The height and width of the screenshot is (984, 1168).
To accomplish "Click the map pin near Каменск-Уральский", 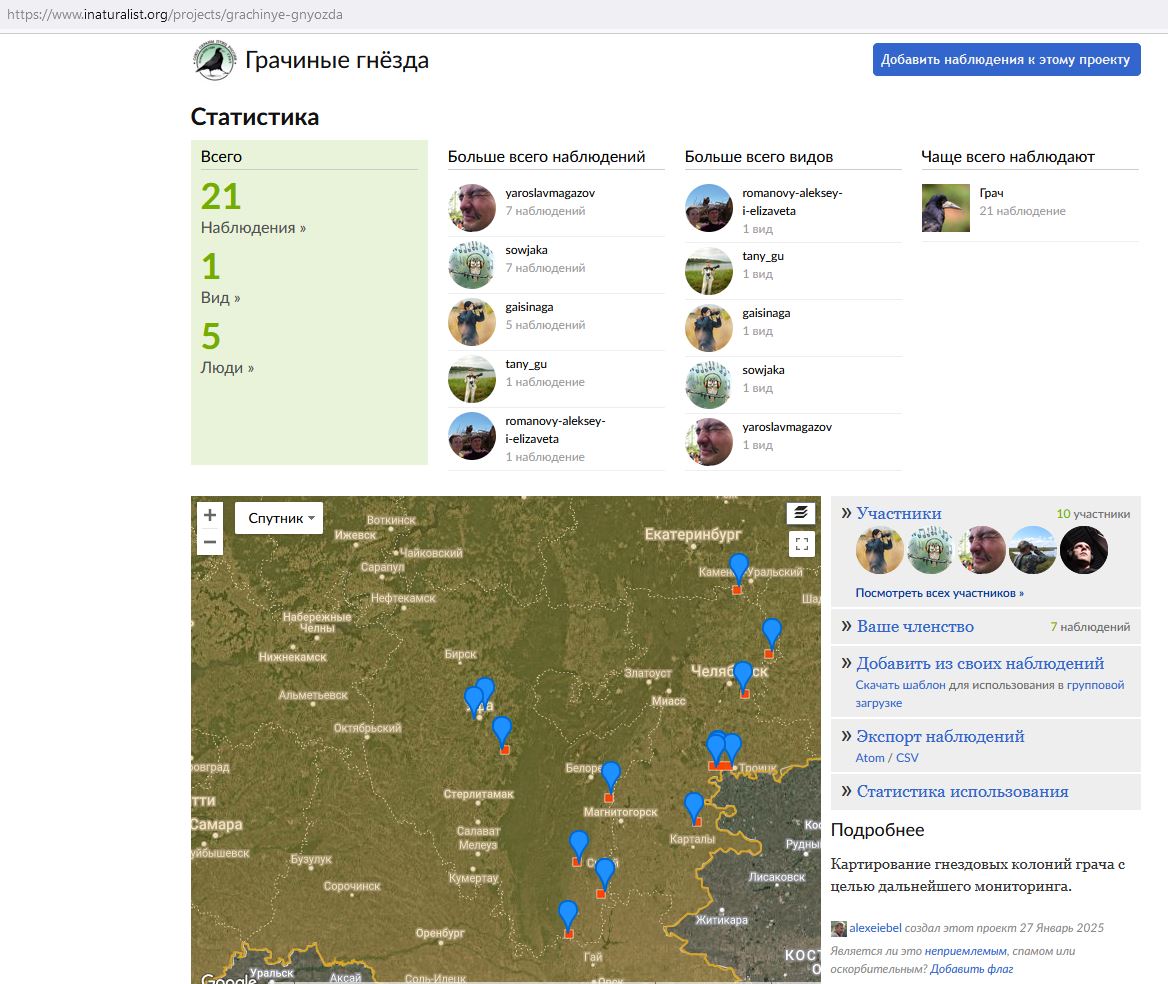I will click(738, 568).
